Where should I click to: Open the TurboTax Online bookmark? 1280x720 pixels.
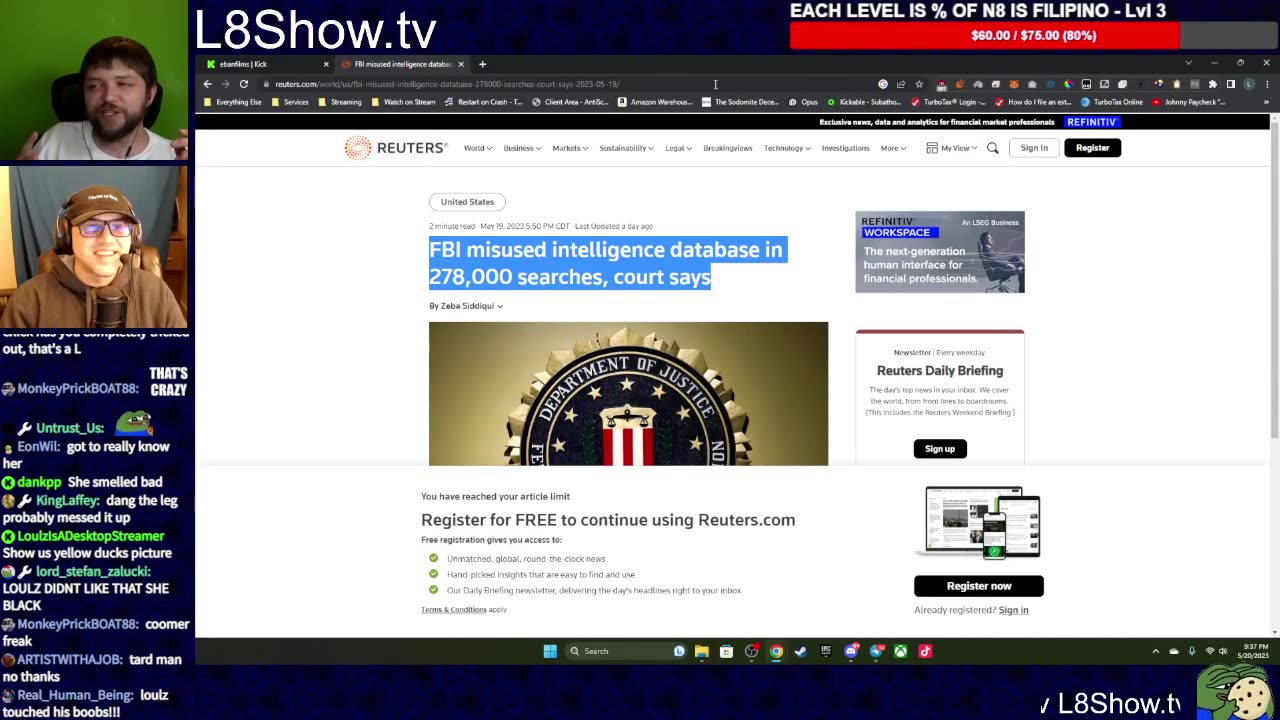(x=1112, y=102)
